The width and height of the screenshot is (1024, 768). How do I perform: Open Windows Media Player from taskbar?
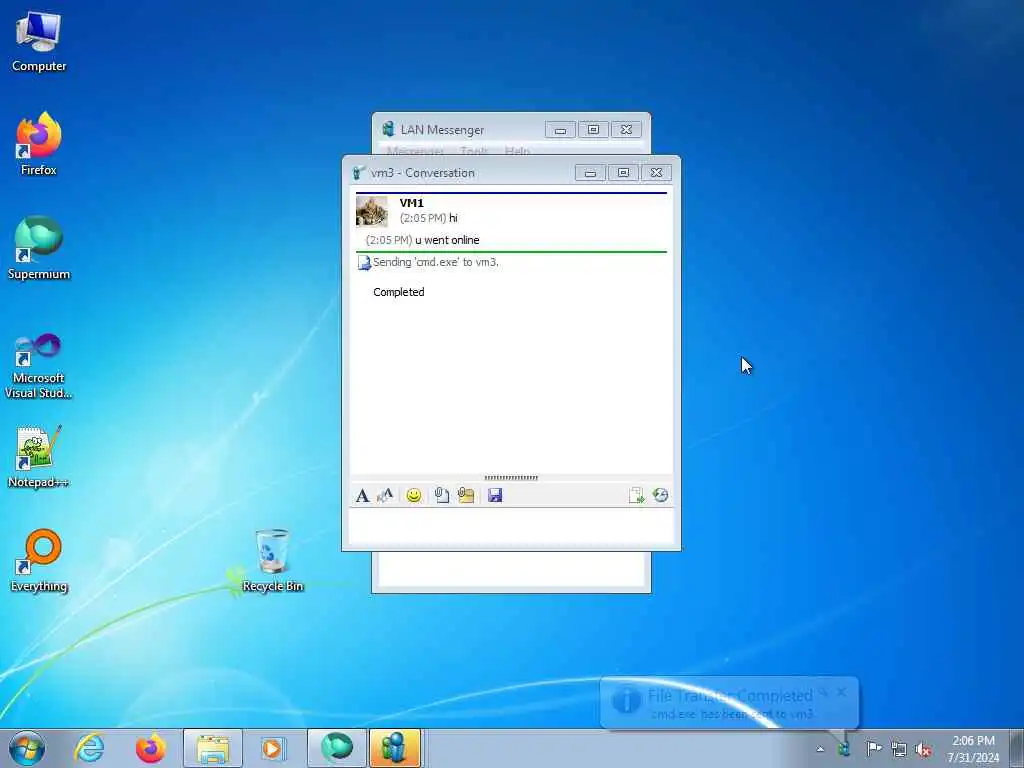tap(273, 748)
